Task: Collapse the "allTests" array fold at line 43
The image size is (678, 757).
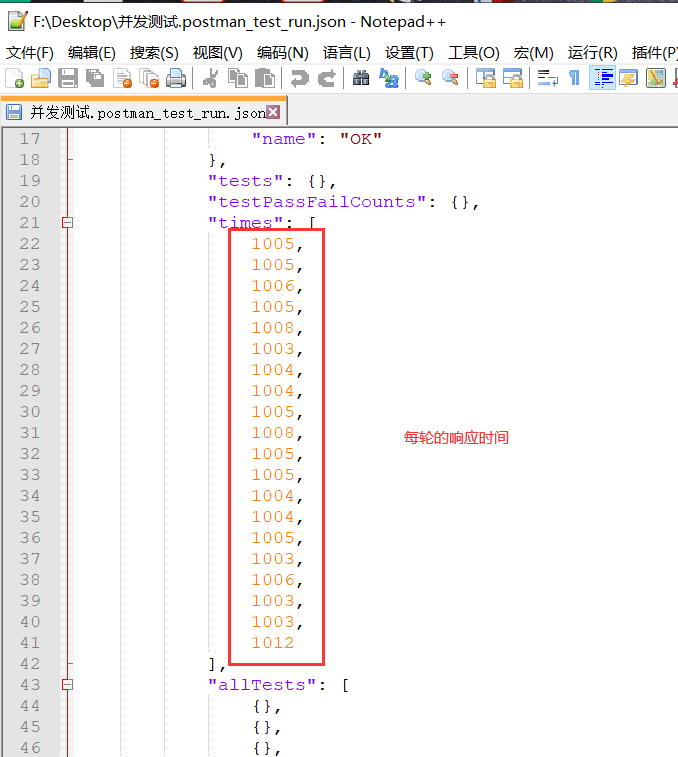Action: click(68, 685)
